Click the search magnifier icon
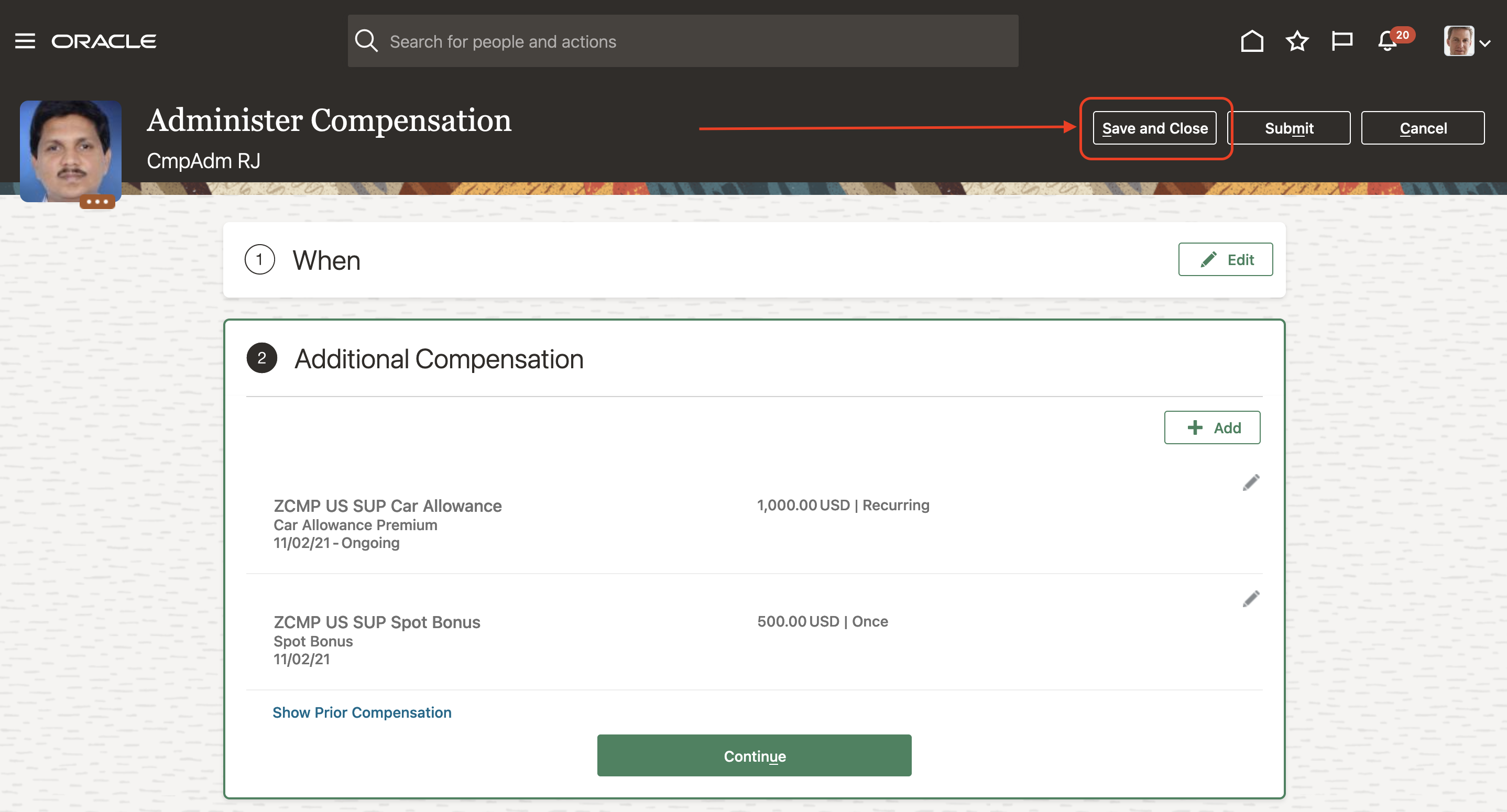 click(x=366, y=41)
